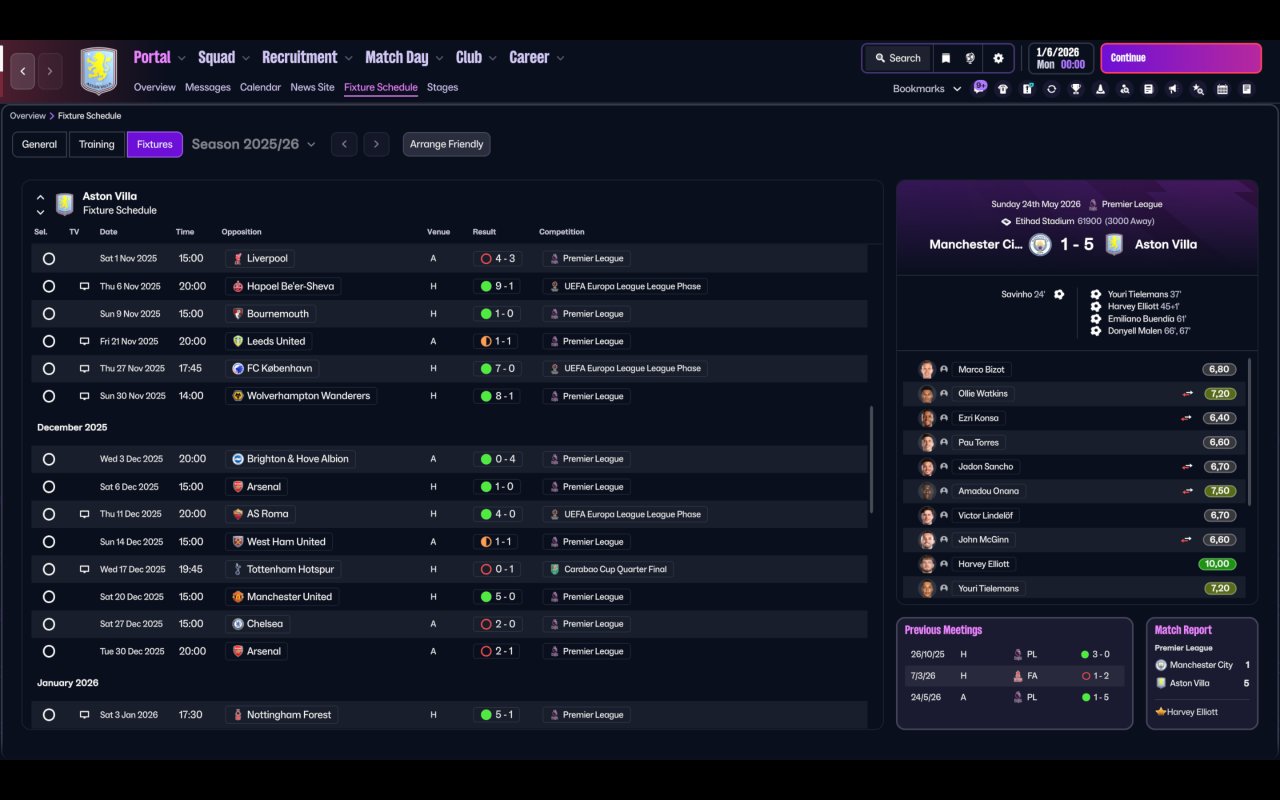Screen dimensions: 1280x800
Task: Show next season with right chevron
Action: tap(376, 144)
